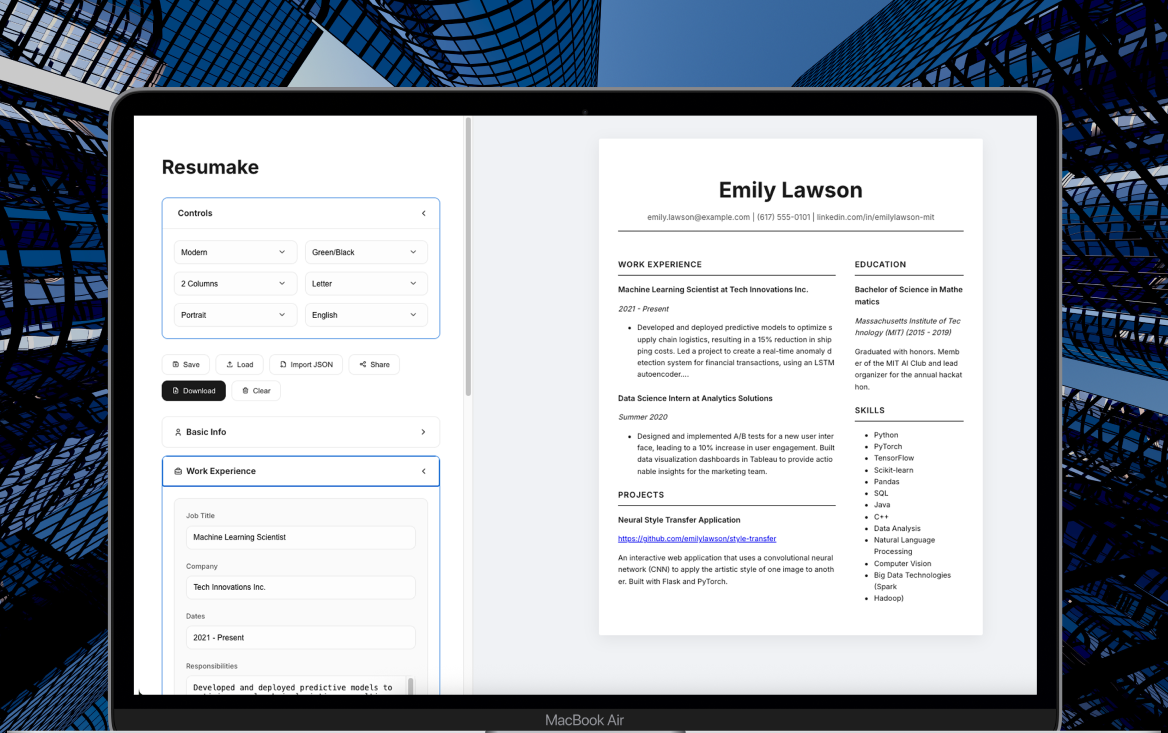Click the Basic Info person icon
The height and width of the screenshot is (733, 1168).
178,433
